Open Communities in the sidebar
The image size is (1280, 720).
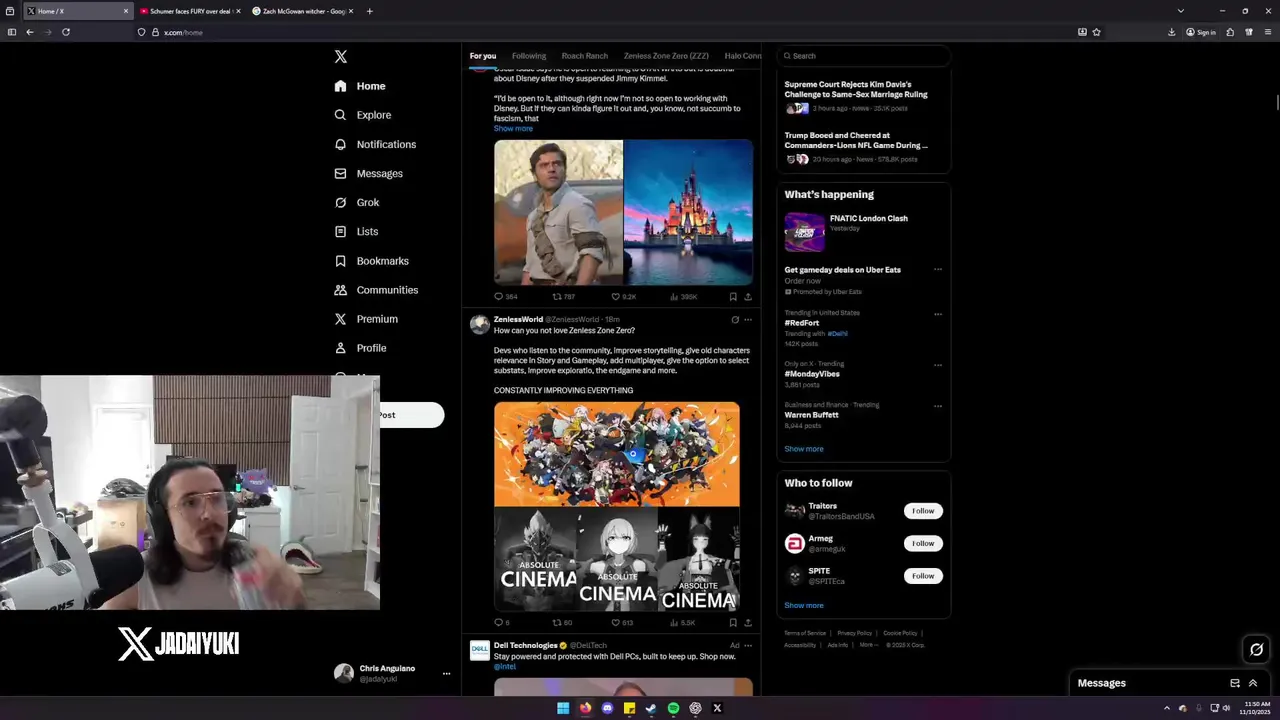pos(376,290)
